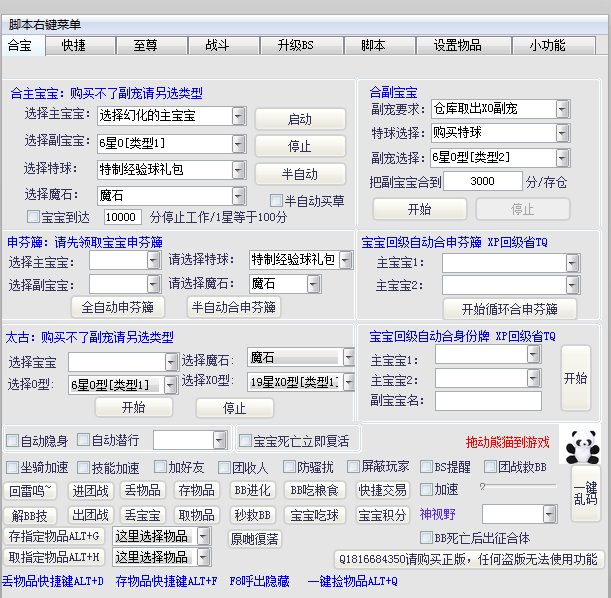The width and height of the screenshot is (611, 598).
Task: Select the 战斗 tab
Action: (x=224, y=46)
